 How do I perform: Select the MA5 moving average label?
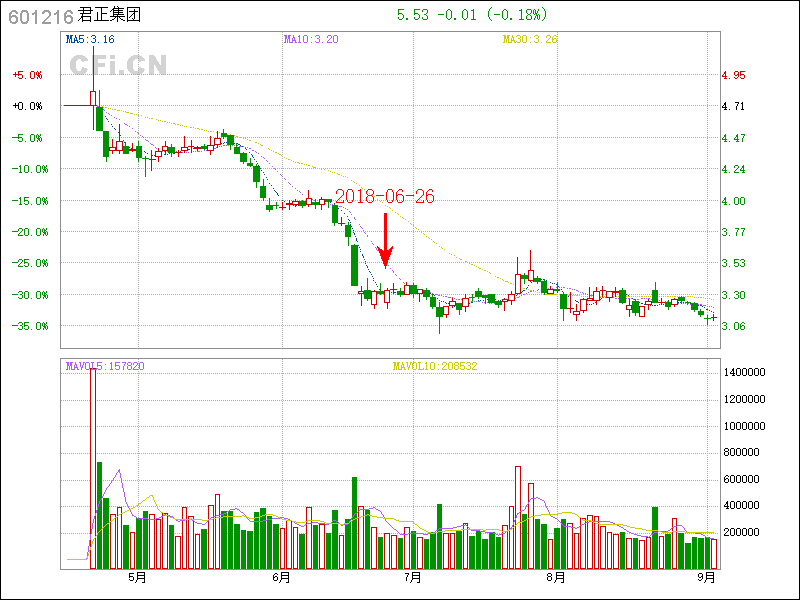[x=90, y=39]
